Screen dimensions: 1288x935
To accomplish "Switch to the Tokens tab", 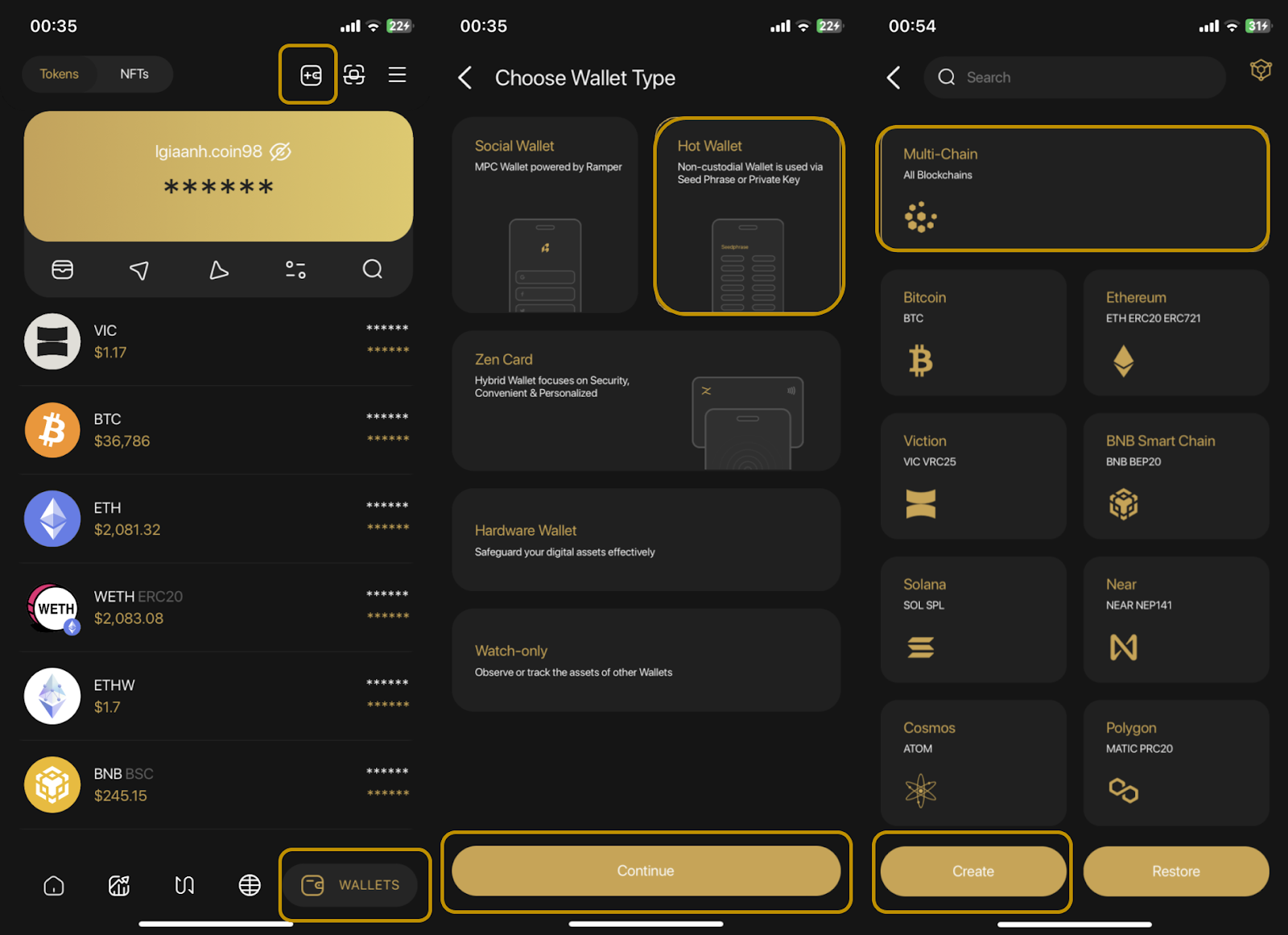I will (60, 74).
